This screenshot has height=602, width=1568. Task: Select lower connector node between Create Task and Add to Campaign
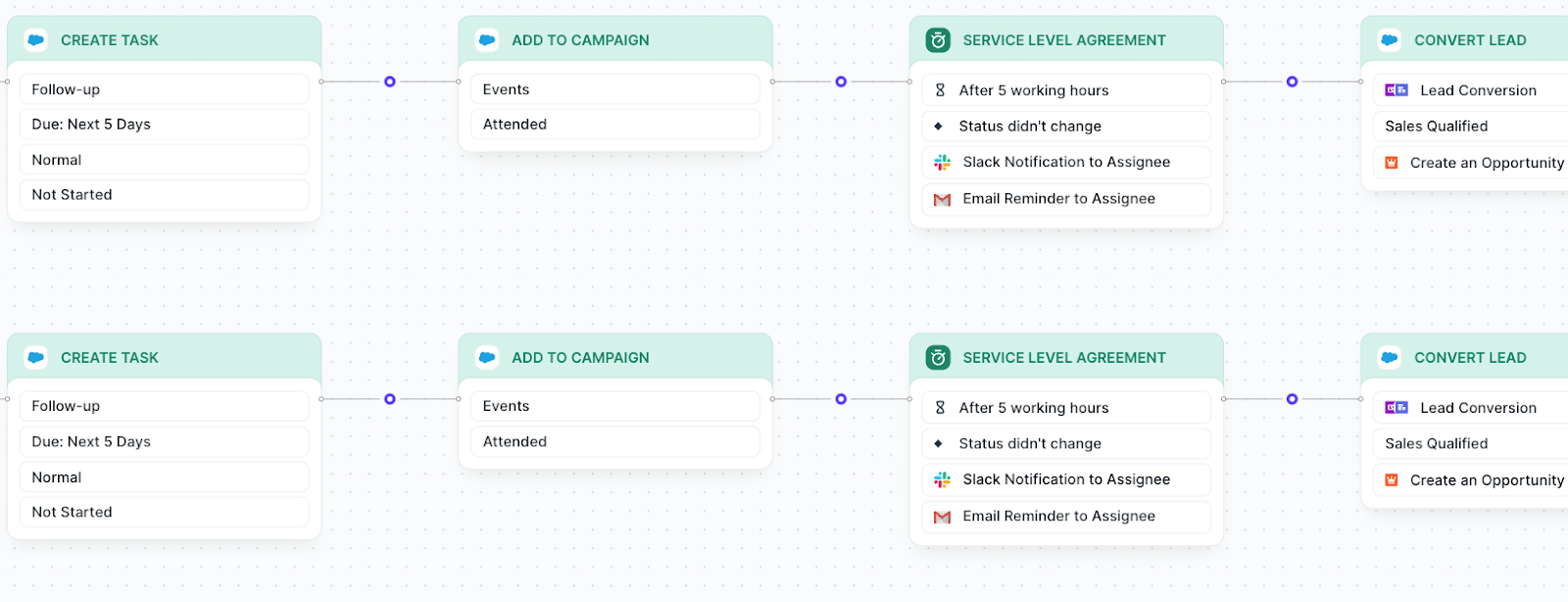coord(390,399)
